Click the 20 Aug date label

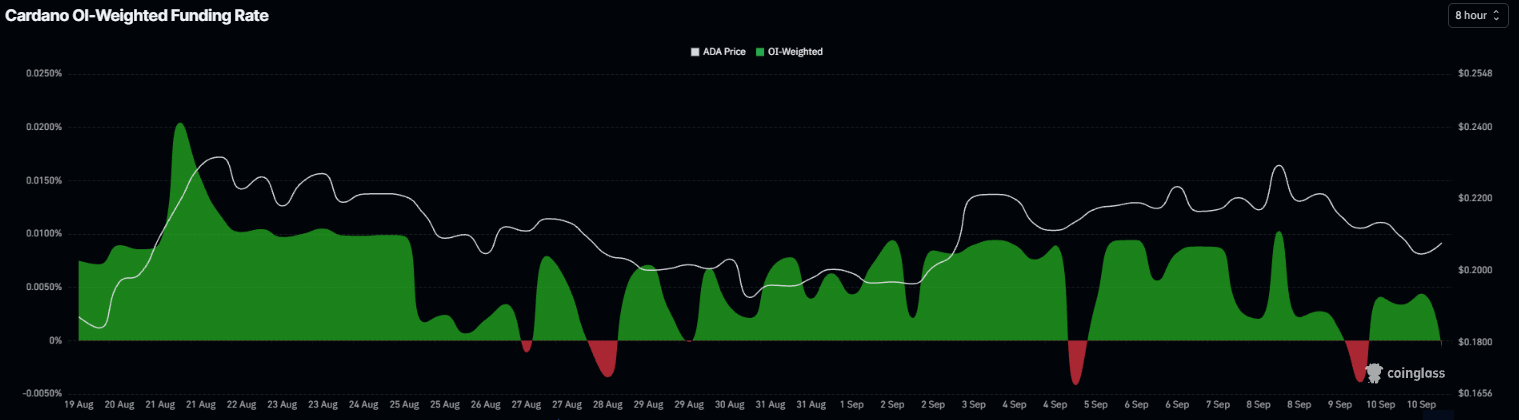tap(119, 405)
